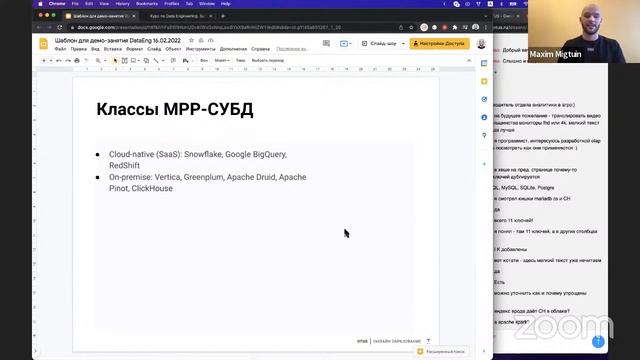Collapse side panel with bottom arrow
The height and width of the screenshot is (360, 640).
484,351
